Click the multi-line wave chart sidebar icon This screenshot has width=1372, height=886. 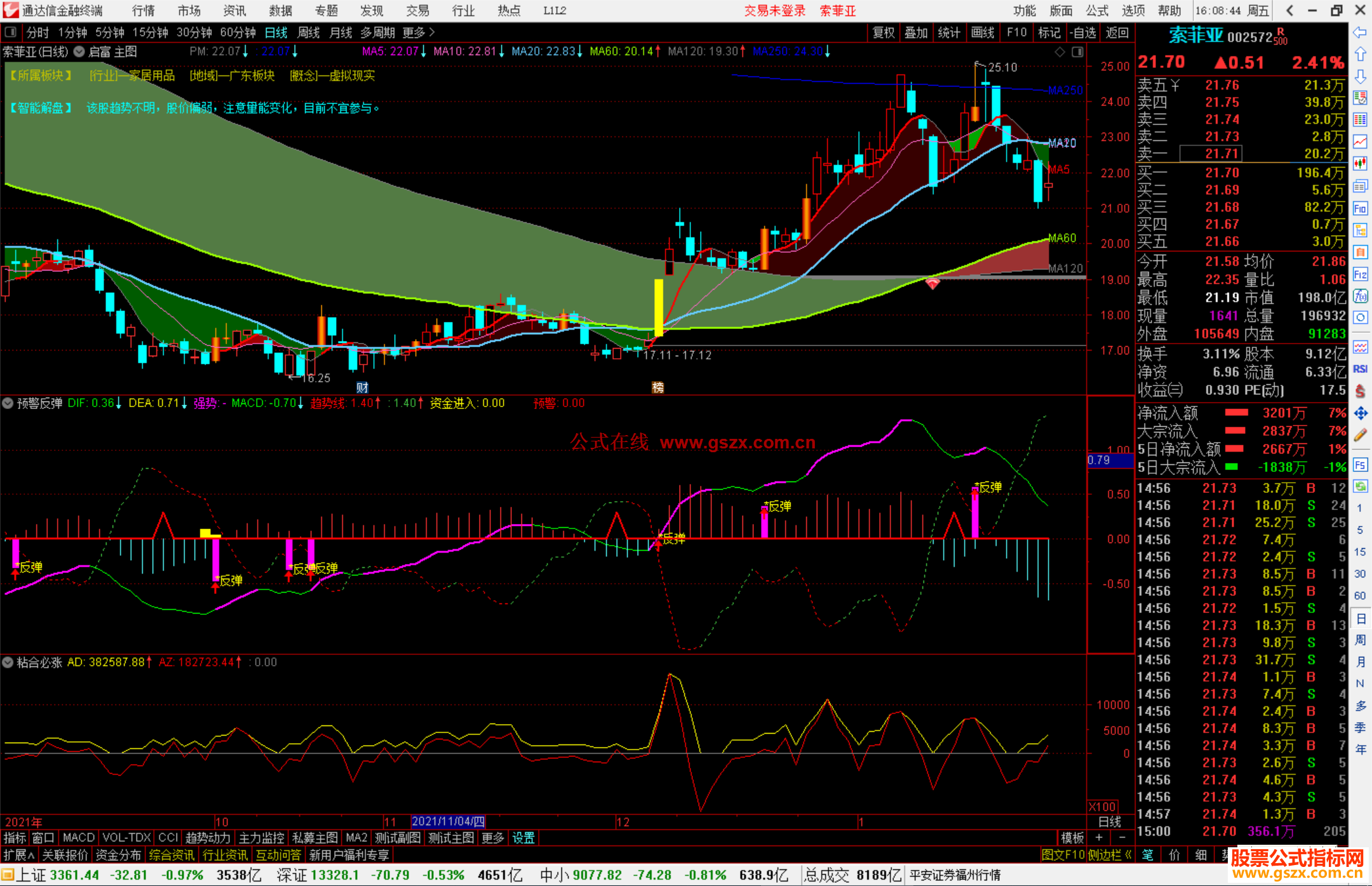[1360, 347]
